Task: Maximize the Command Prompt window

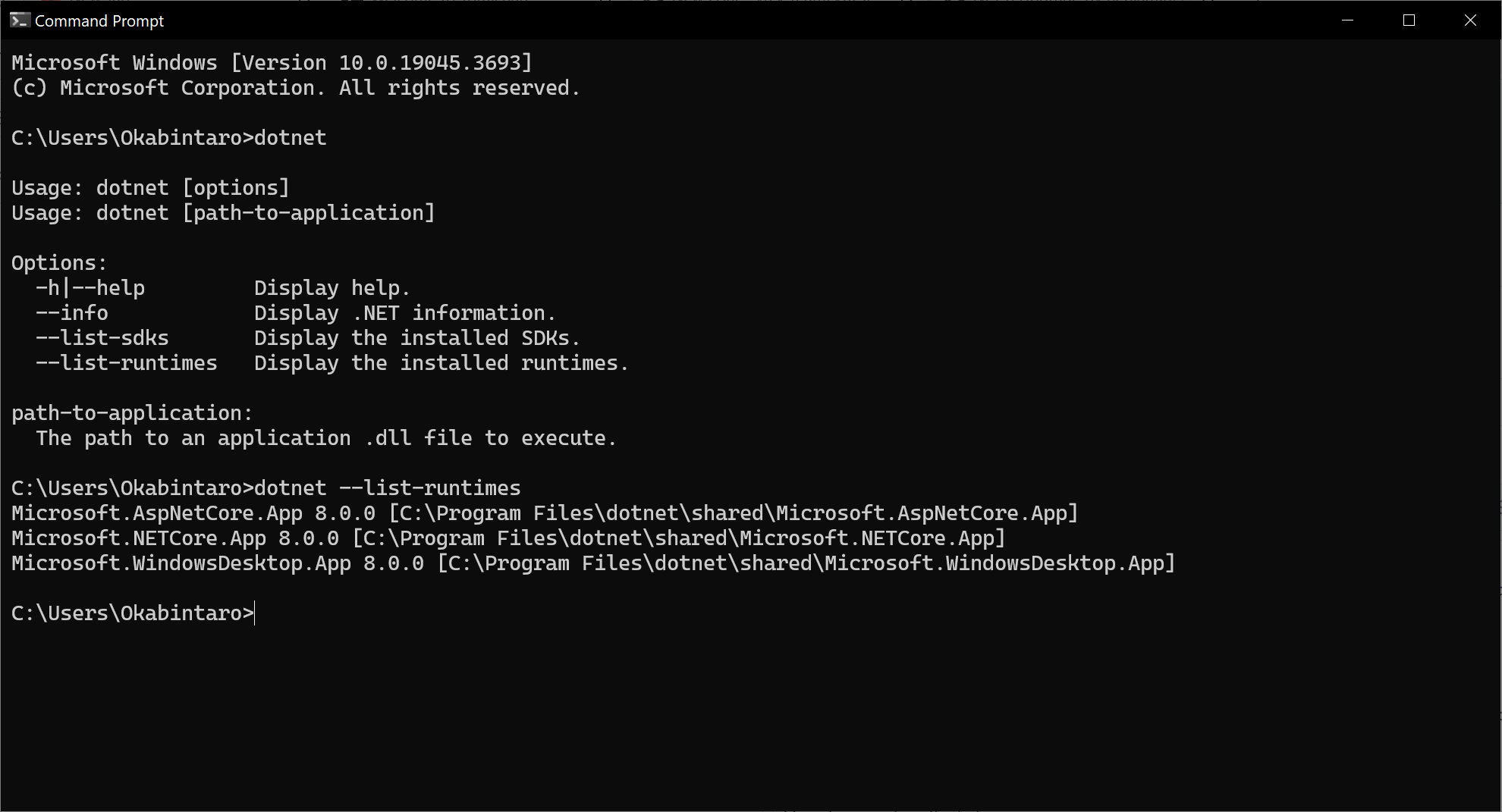Action: [1409, 20]
